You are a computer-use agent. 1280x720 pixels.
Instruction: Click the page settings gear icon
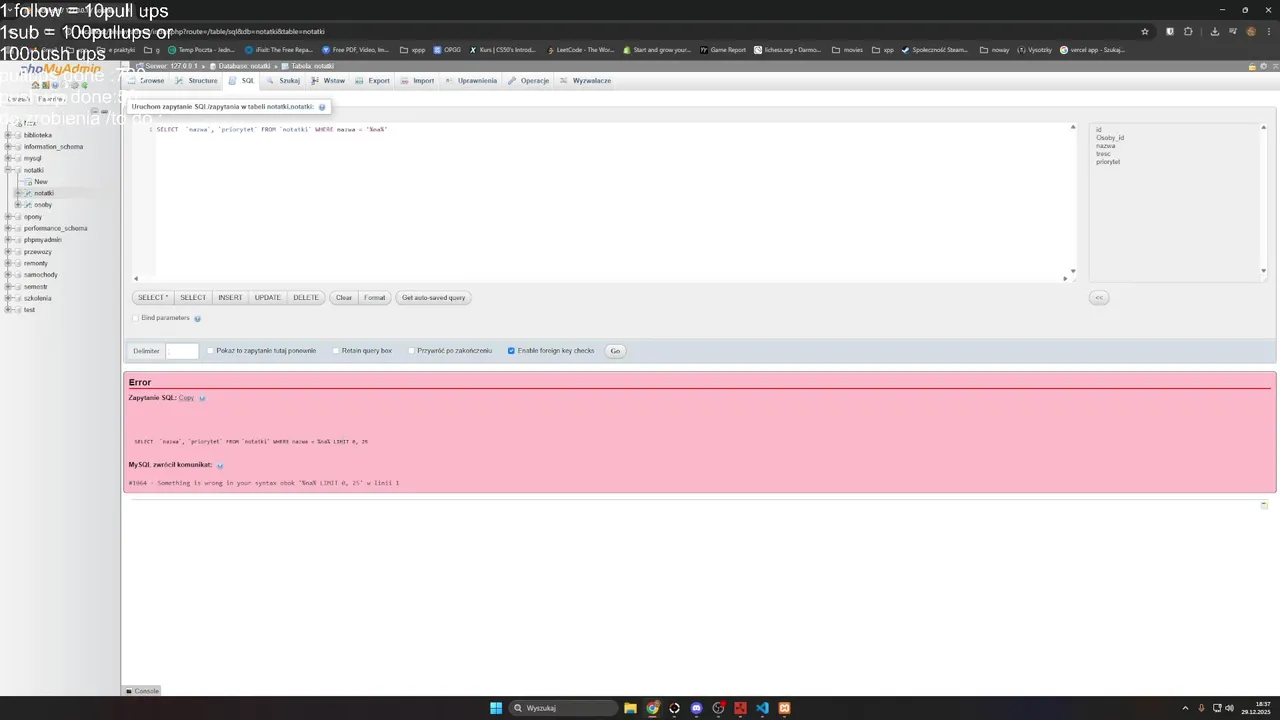pyautogui.click(x=1264, y=67)
